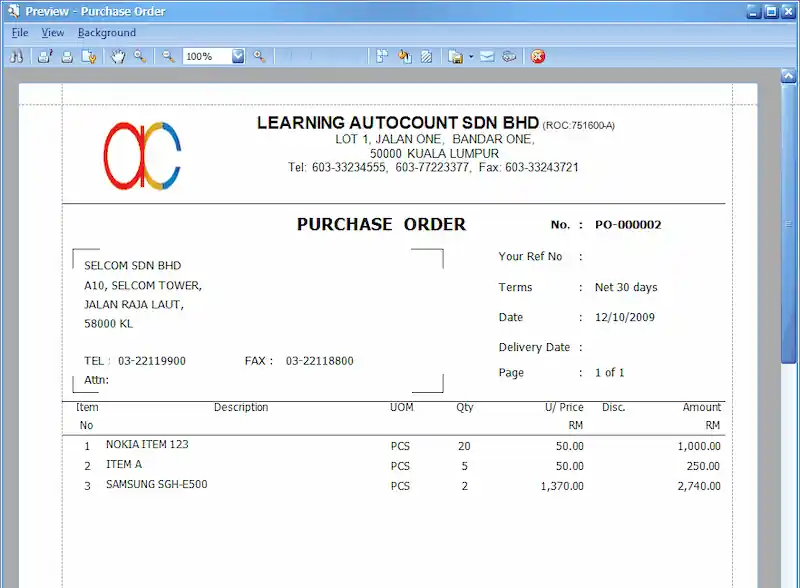800x588 pixels.
Task: Click the 1,000.00 amount
Action: click(699, 446)
